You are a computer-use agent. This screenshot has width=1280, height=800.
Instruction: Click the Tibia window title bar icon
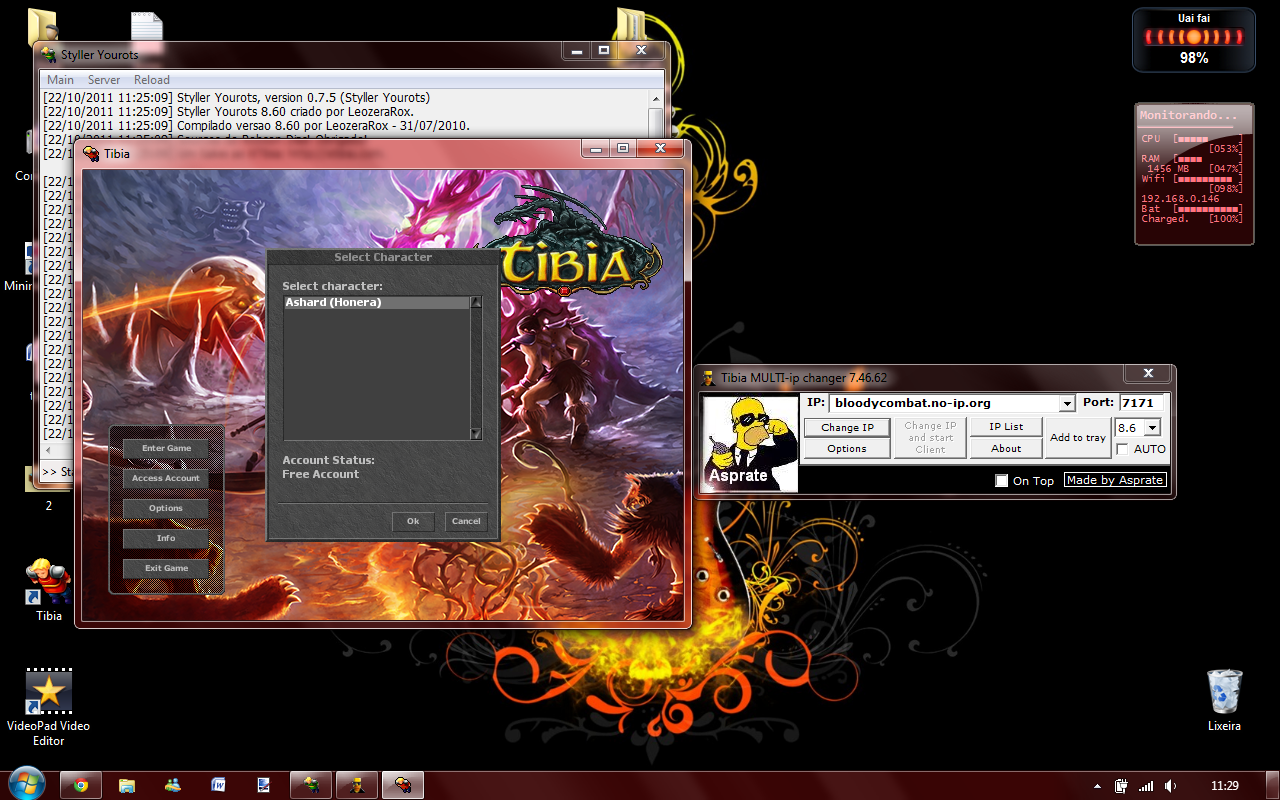[x=92, y=153]
